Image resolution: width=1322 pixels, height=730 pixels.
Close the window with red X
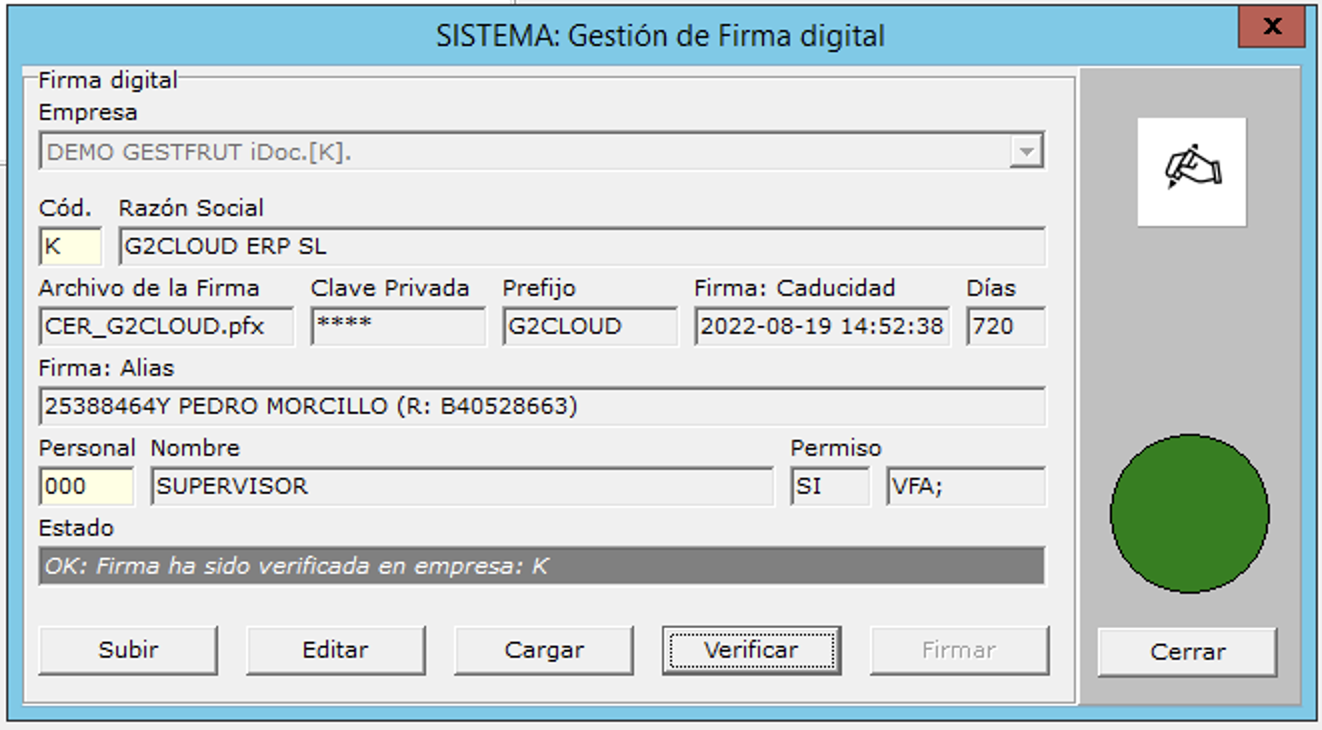[1271, 27]
